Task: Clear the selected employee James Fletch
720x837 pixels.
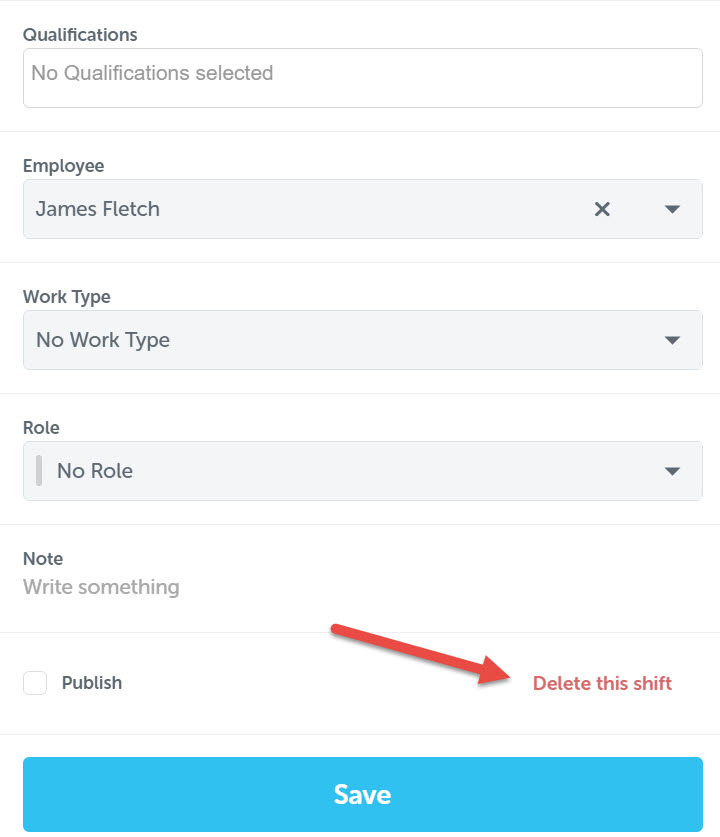Action: (602, 209)
